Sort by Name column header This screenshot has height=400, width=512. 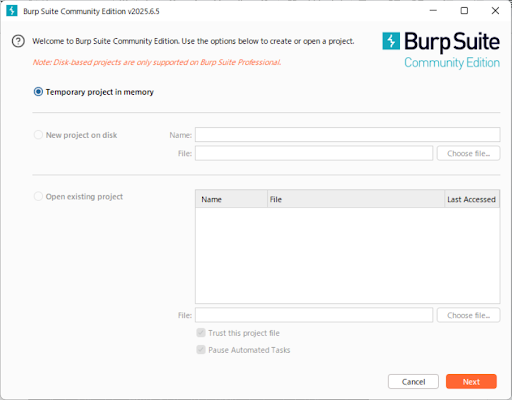click(231, 199)
